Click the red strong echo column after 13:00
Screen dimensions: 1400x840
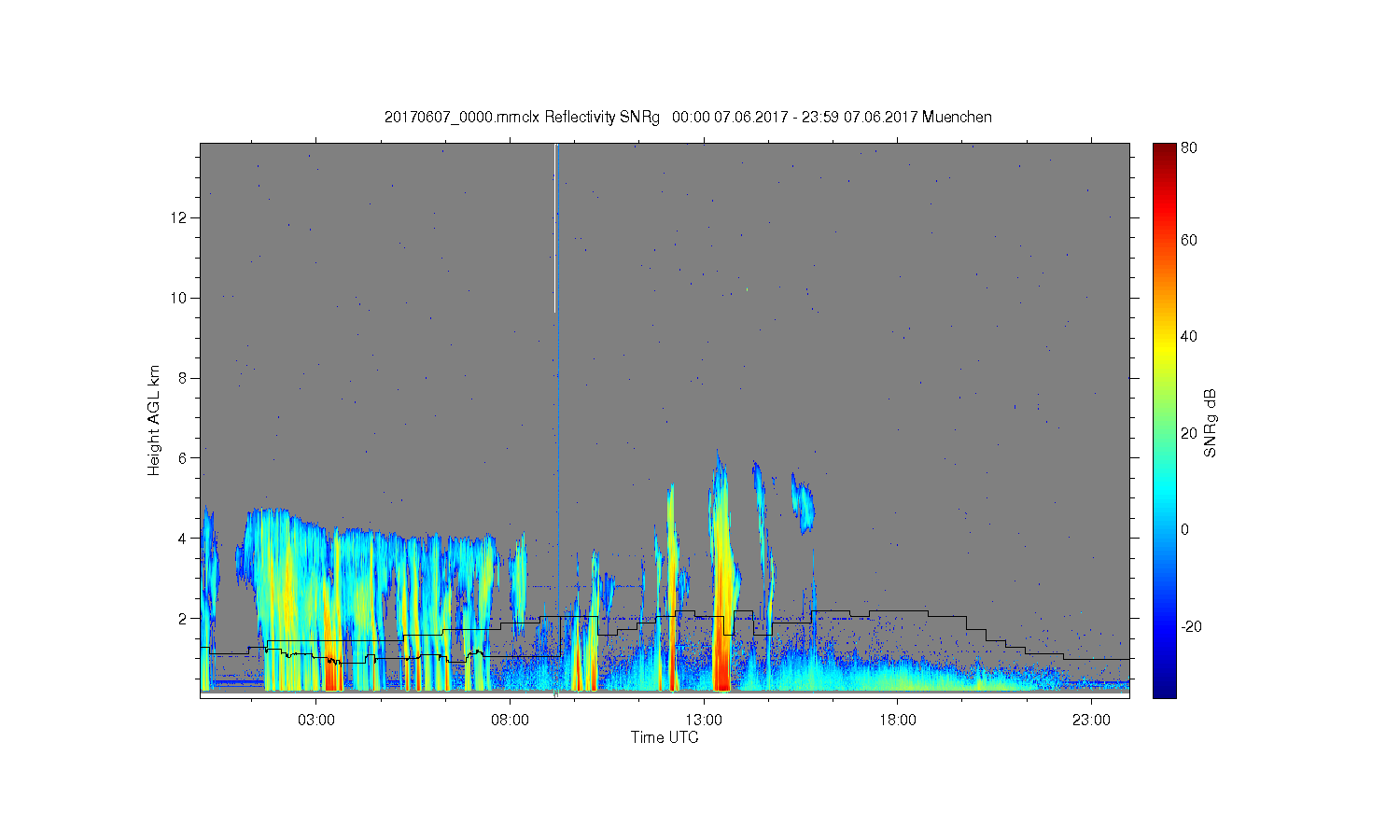pos(721,653)
